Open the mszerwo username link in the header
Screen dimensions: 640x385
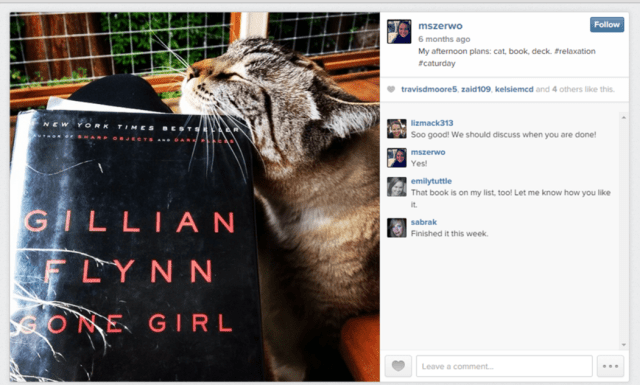click(x=440, y=26)
